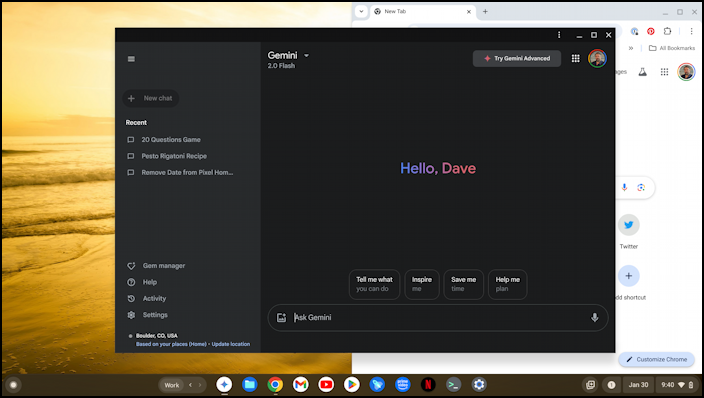
Task: Open the Work desk button on shelf
Action: [172, 385]
